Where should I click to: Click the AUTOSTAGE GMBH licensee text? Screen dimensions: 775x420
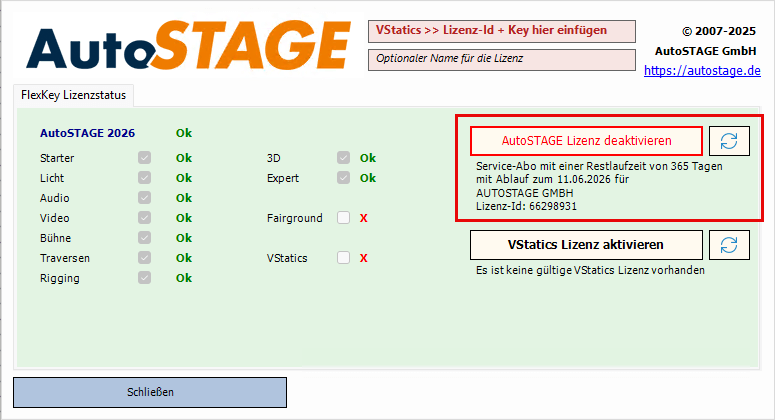pos(525,193)
